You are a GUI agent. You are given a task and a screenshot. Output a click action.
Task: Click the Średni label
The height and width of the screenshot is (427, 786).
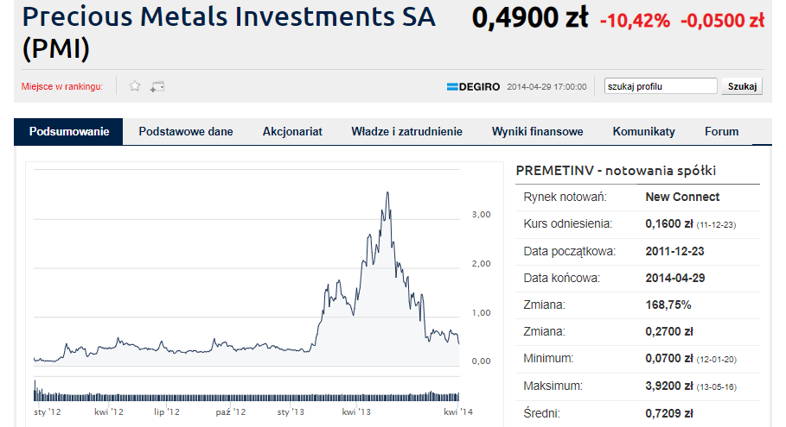pyautogui.click(x=541, y=413)
